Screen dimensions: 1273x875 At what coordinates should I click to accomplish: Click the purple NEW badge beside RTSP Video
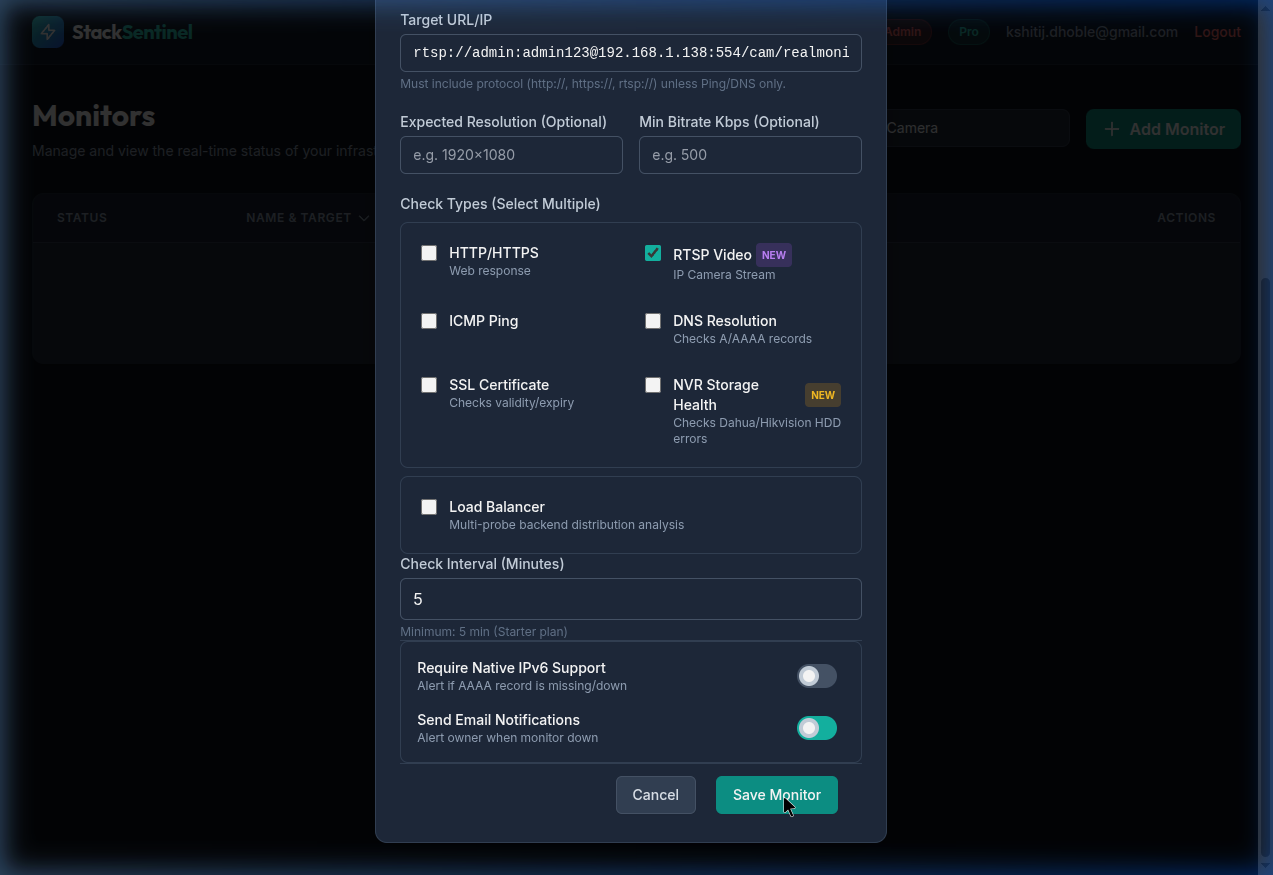(774, 255)
